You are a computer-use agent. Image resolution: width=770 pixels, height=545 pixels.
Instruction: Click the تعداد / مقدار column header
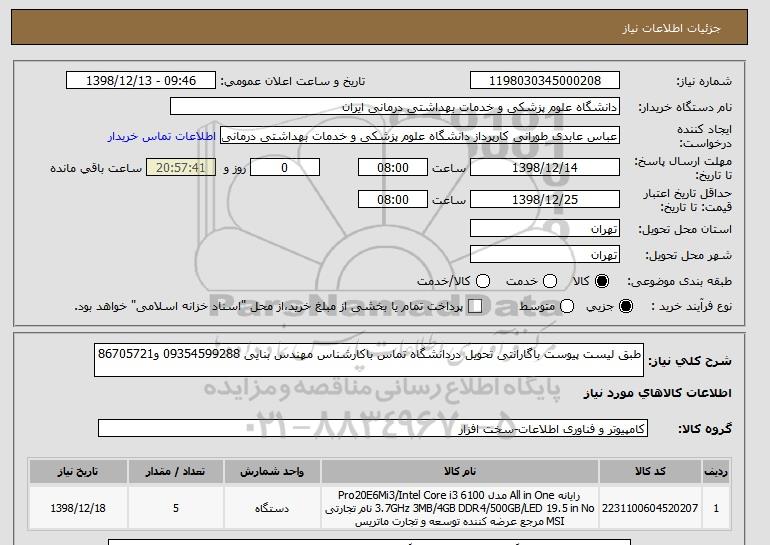coord(175,471)
